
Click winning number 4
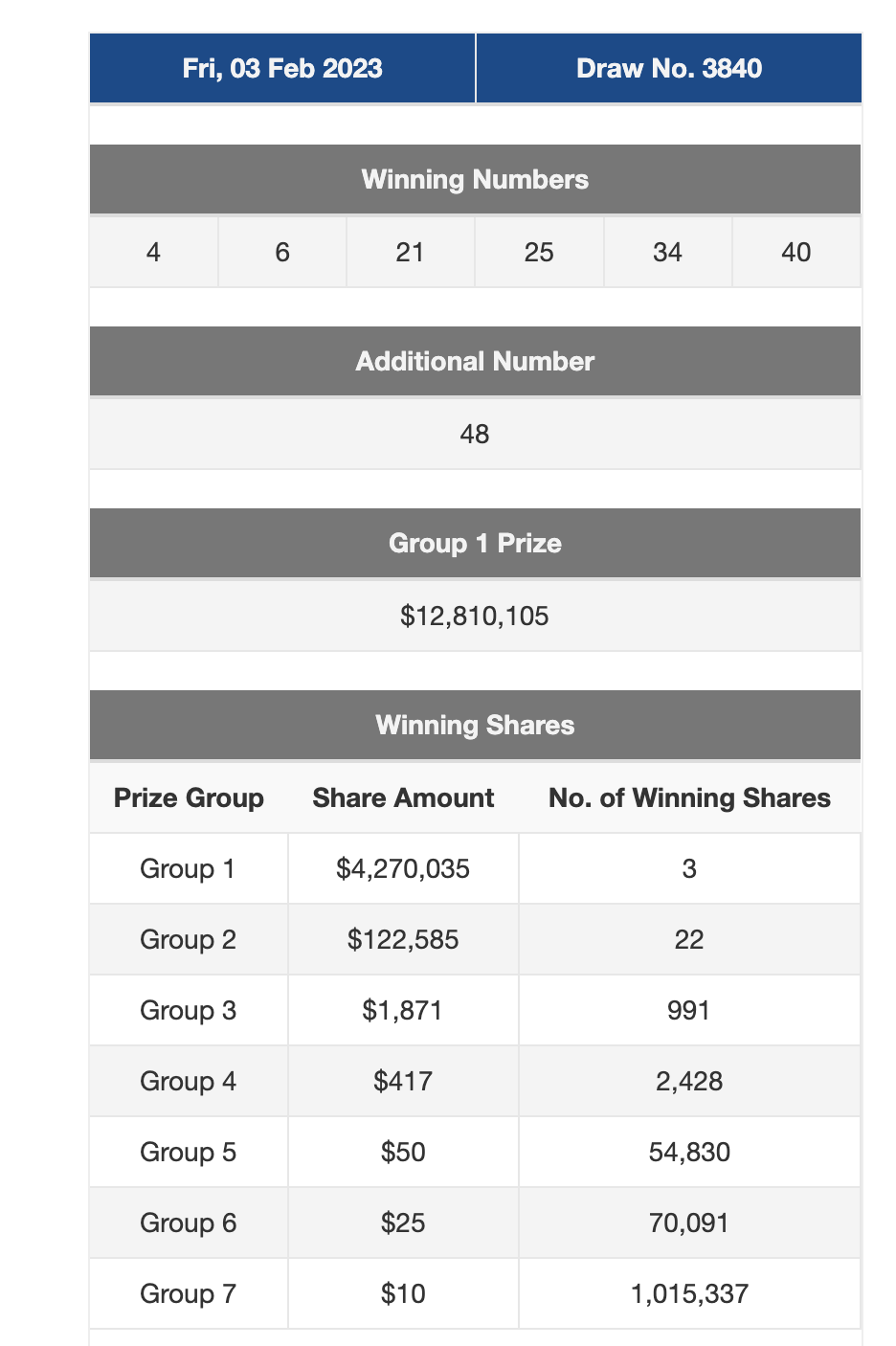(x=153, y=252)
